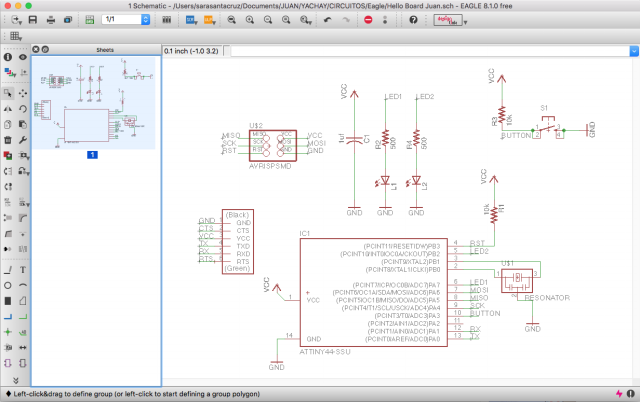The image size is (640, 402).
Task: Click the Zoom to fit icon
Action: 231,20
